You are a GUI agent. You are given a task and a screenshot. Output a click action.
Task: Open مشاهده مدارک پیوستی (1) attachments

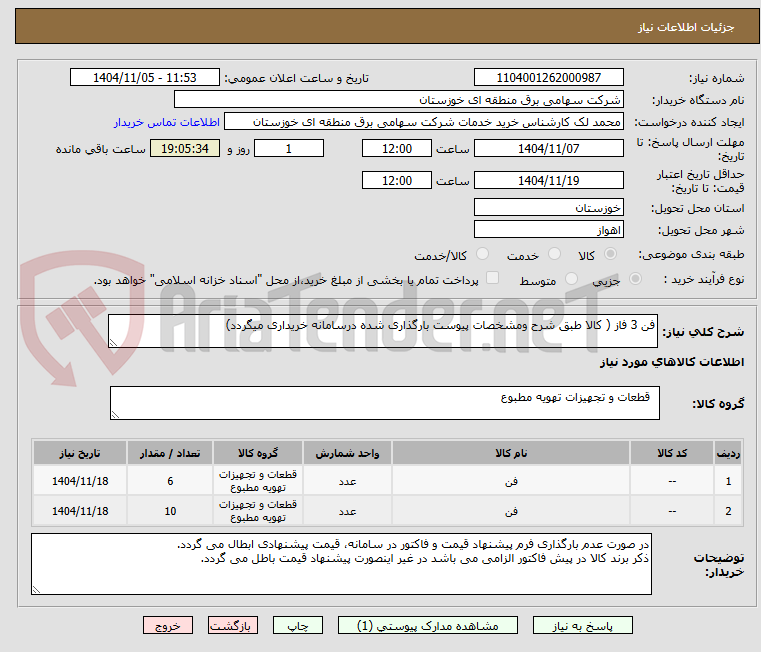[x=428, y=625]
